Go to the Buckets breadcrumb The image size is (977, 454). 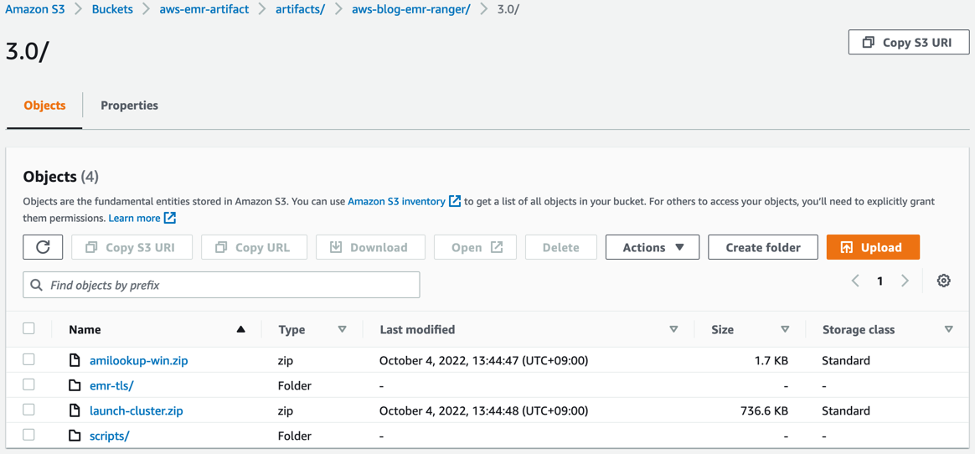coord(112,10)
